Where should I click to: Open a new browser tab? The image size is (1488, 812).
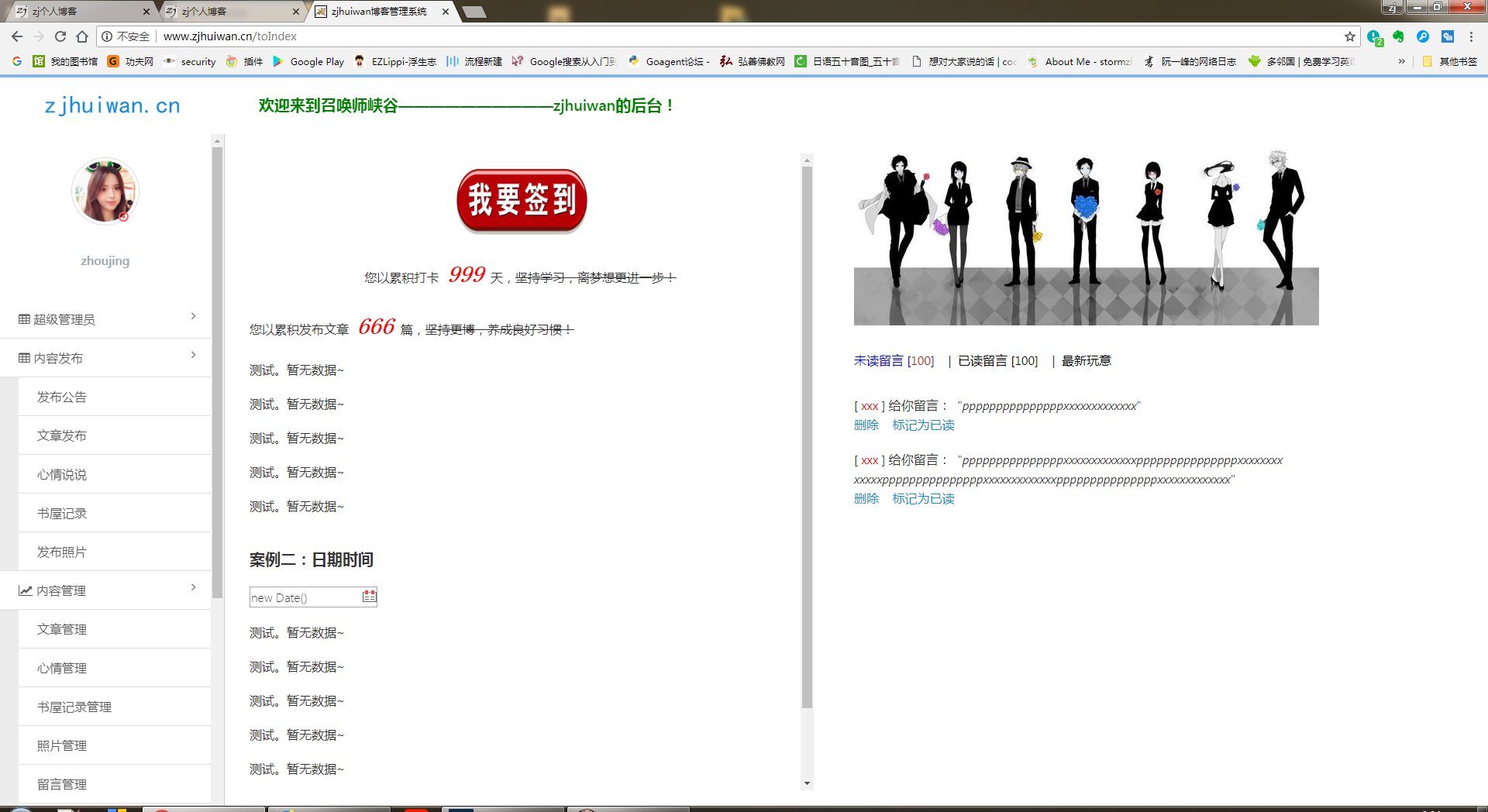point(474,12)
